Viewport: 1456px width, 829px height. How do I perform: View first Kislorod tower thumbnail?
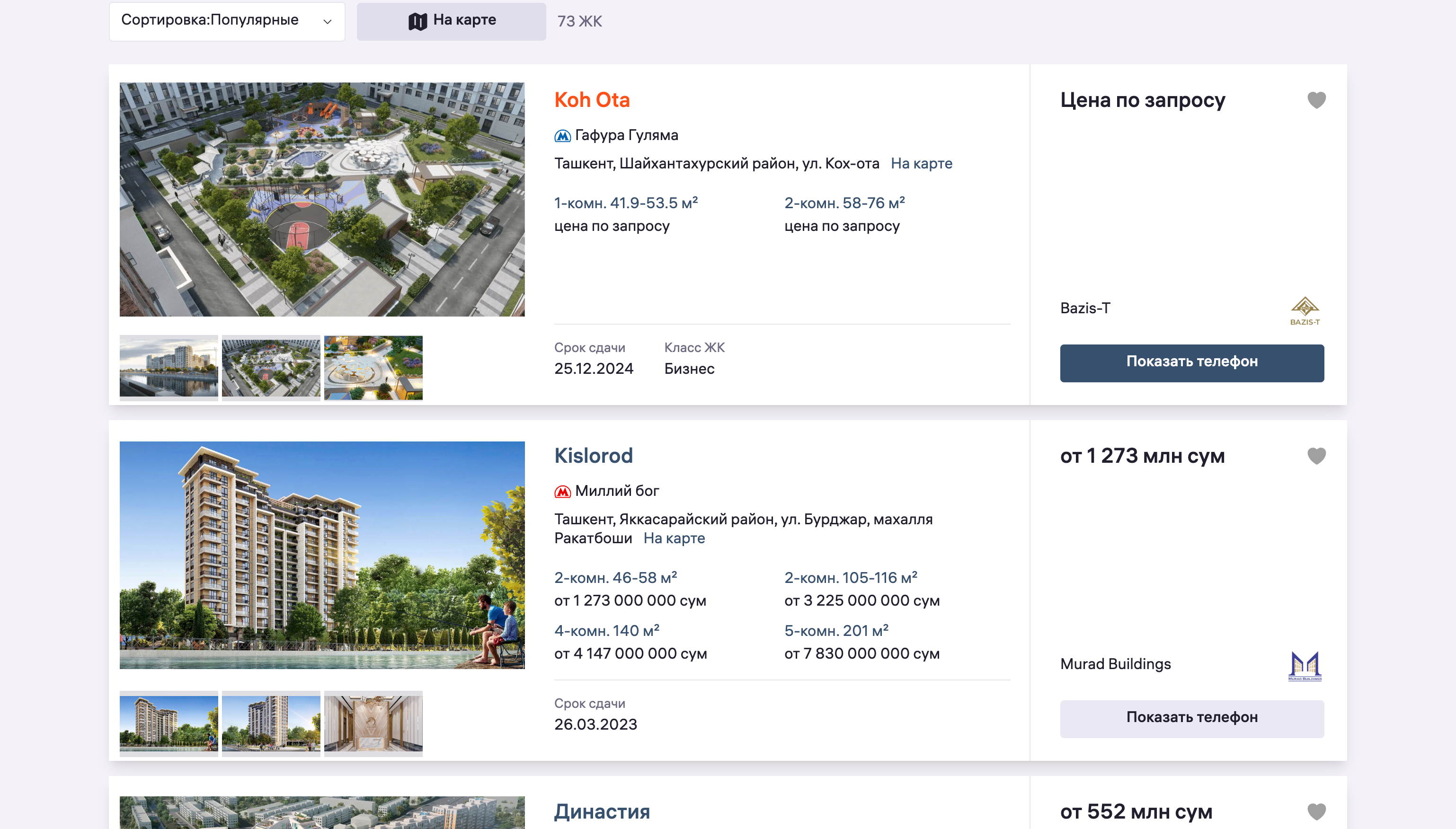[169, 723]
